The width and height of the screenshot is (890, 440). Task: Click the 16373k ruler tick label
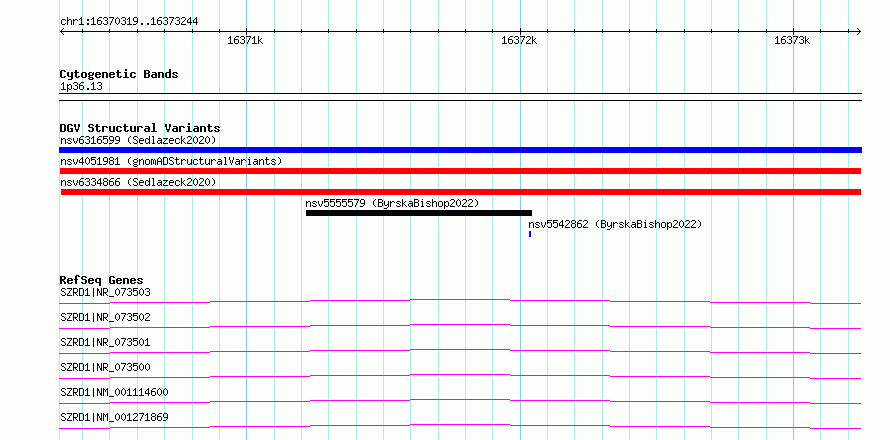[x=792, y=40]
